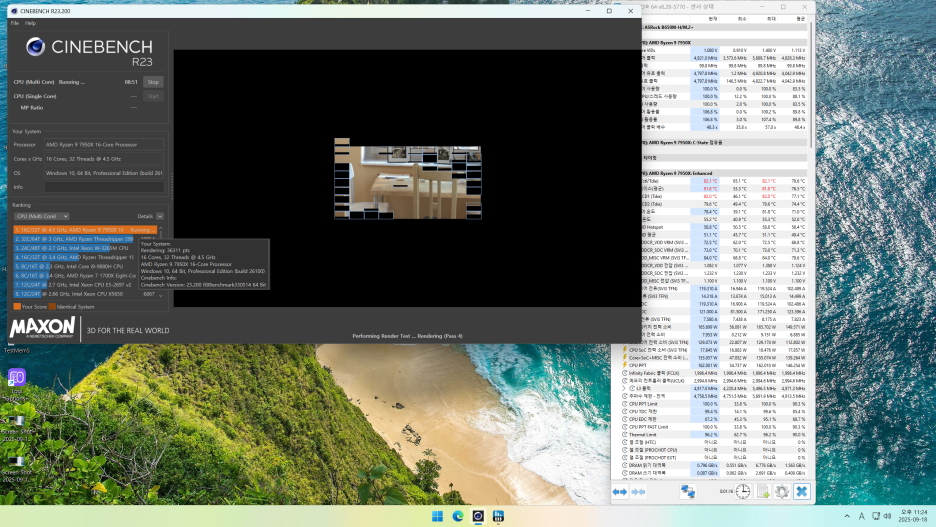The width and height of the screenshot is (936, 527).
Task: Open the CPU (Multi Core) ranking dropdown
Action: [41, 216]
